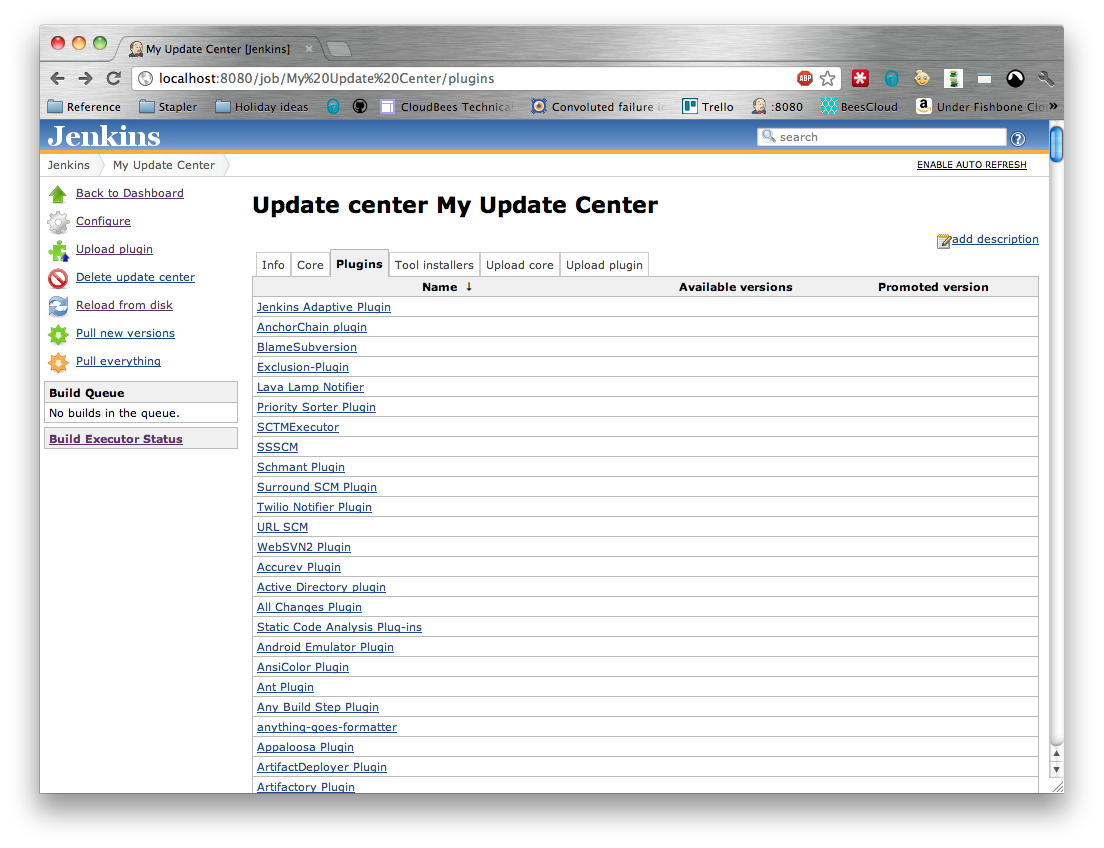Open the Build Executor Status link
This screenshot has width=1104, height=848.
tap(115, 439)
